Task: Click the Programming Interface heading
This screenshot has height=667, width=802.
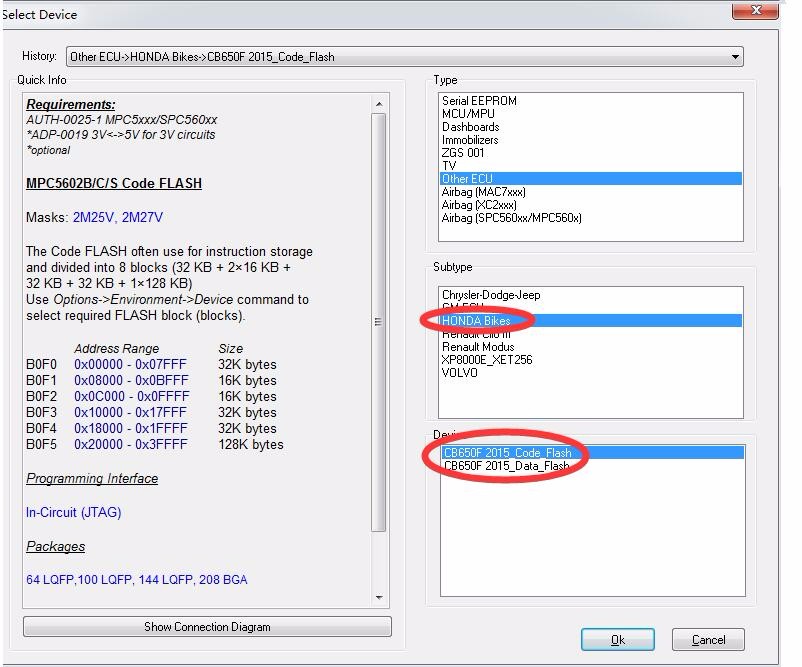Action: click(92, 478)
